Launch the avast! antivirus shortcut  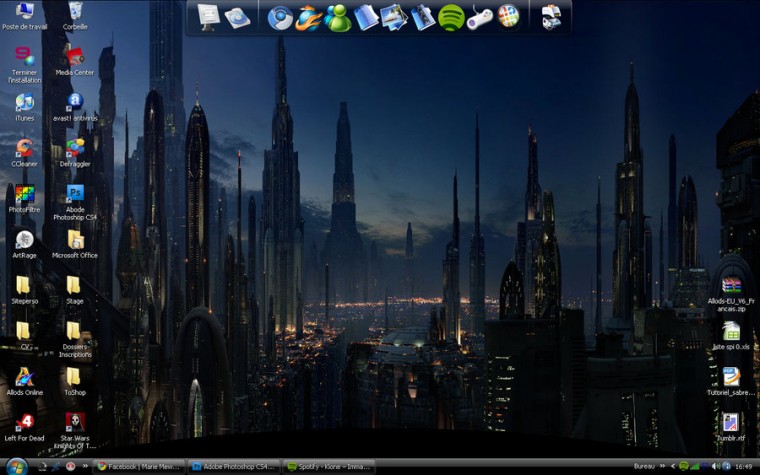click(75, 107)
